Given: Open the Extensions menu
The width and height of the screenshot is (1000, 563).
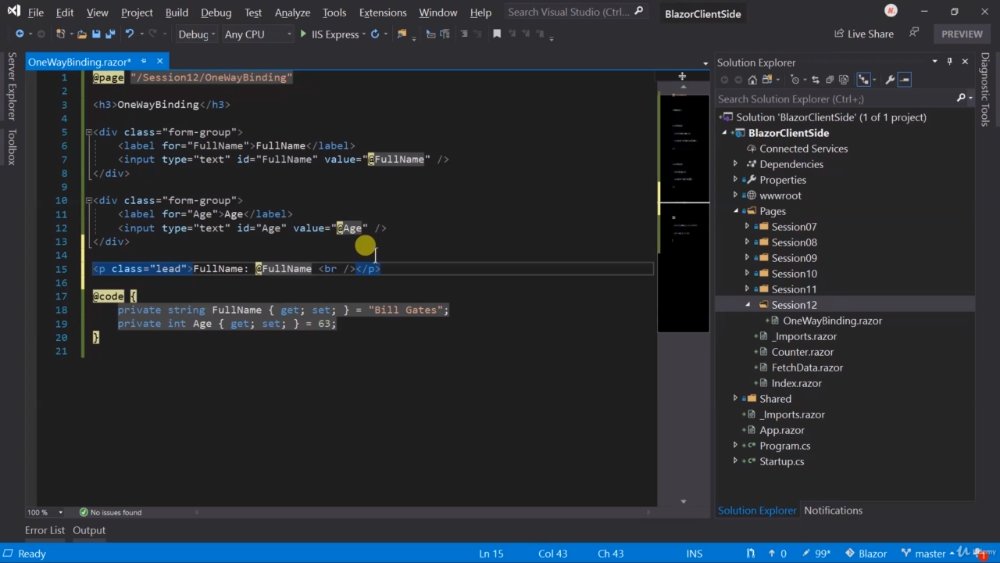Looking at the screenshot, I should click(x=383, y=12).
